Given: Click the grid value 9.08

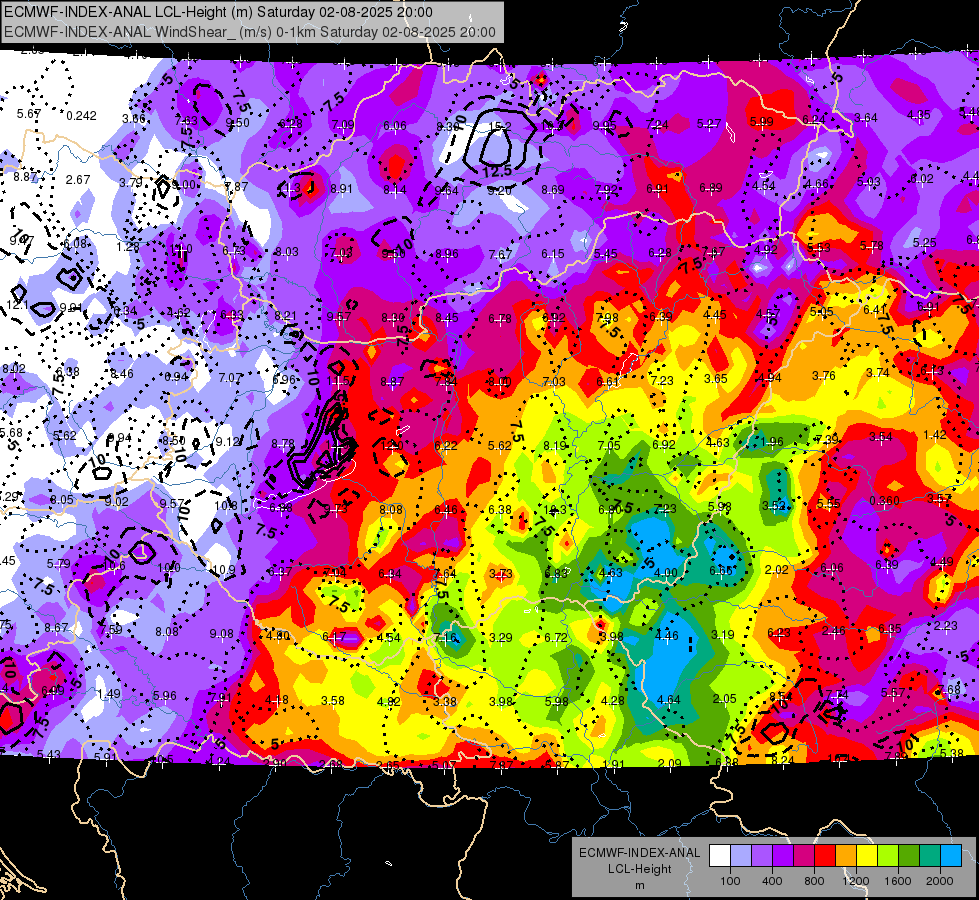Looking at the screenshot, I should point(222,634).
